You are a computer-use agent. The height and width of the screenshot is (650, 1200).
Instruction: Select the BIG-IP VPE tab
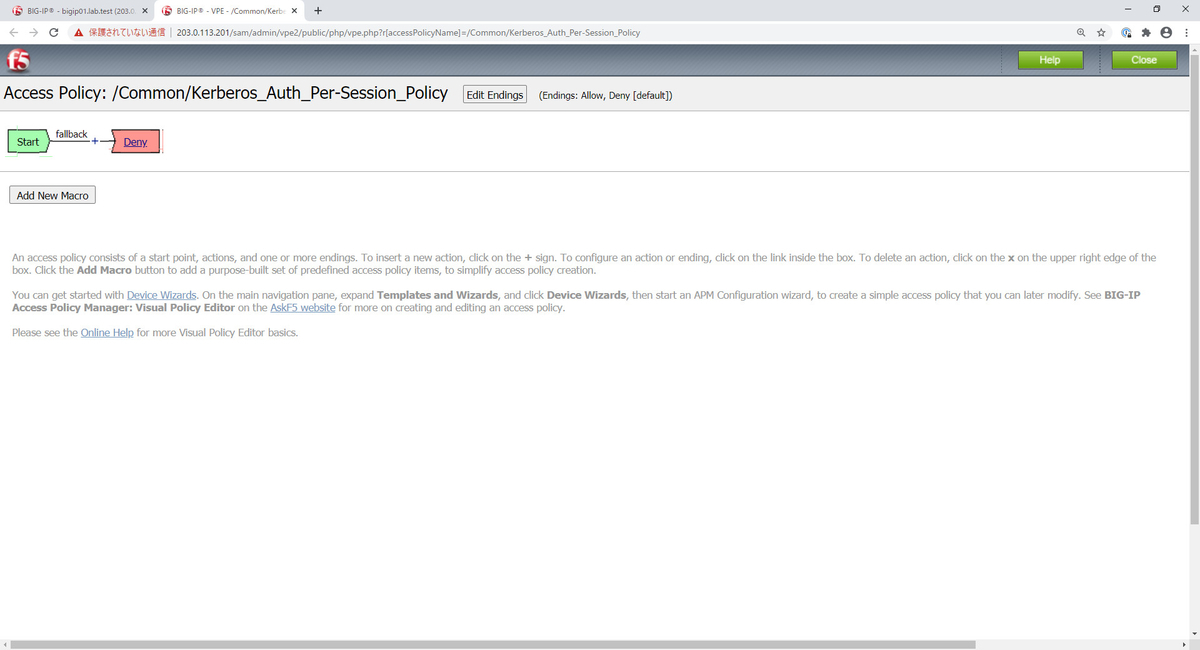click(x=229, y=11)
